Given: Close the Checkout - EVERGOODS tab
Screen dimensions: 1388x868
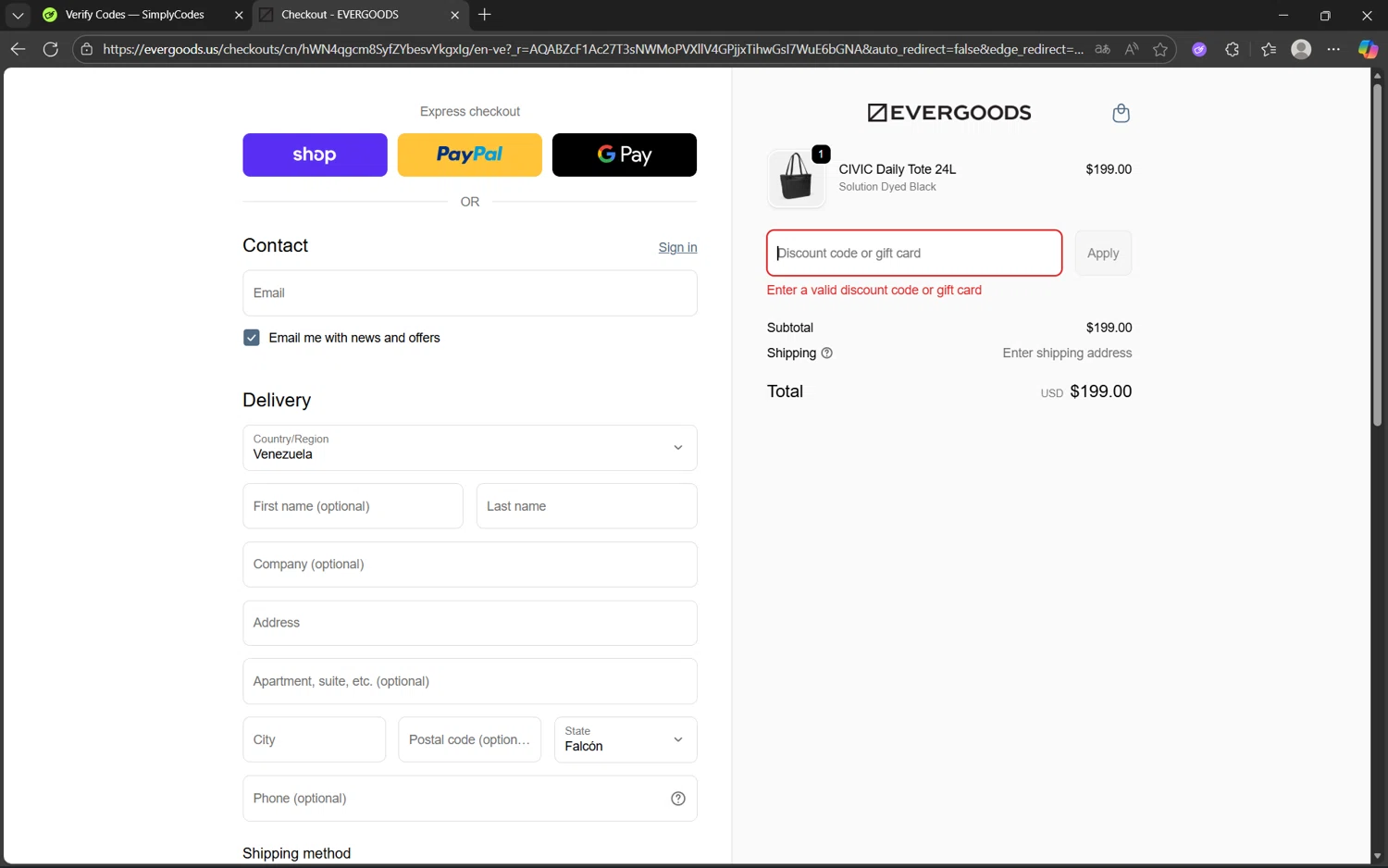Looking at the screenshot, I should point(454,15).
